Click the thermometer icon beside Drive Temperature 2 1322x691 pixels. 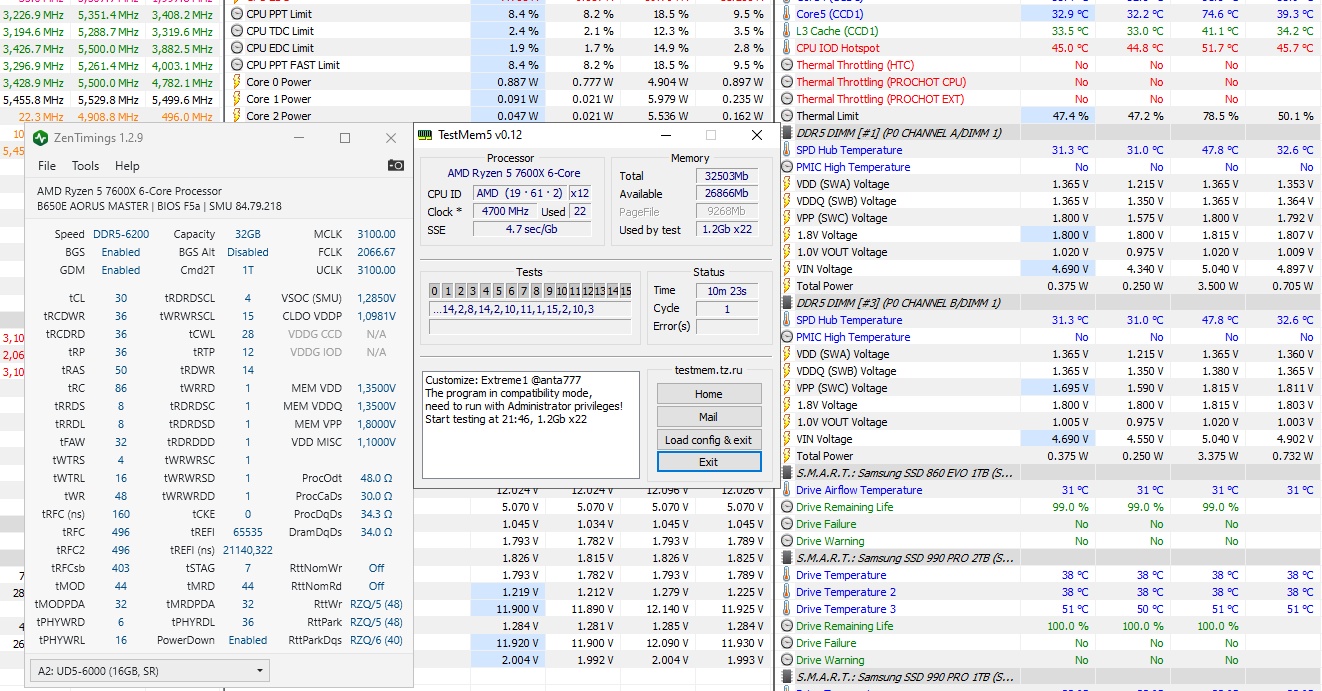tap(787, 592)
